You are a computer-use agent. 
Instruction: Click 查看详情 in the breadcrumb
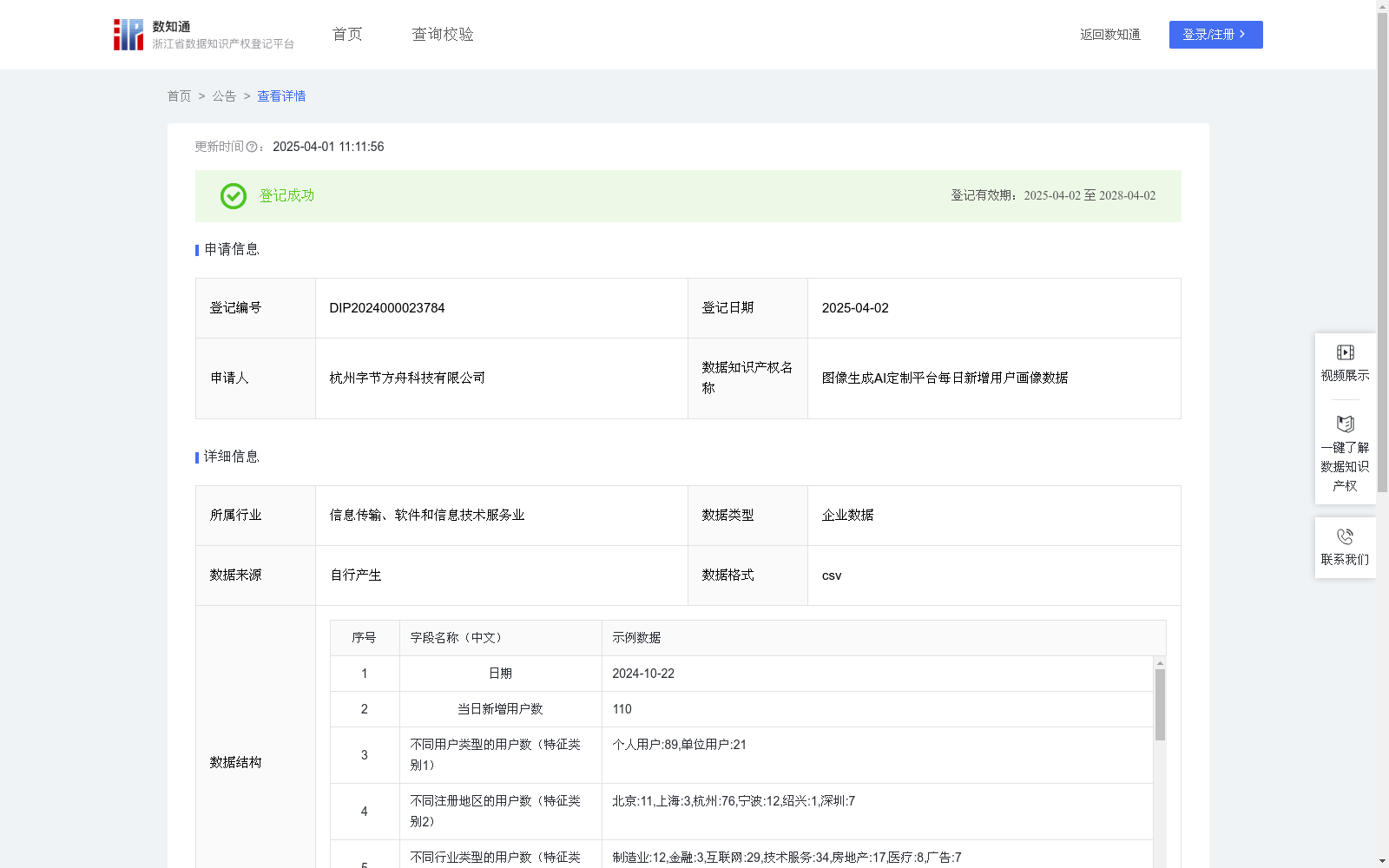point(282,96)
